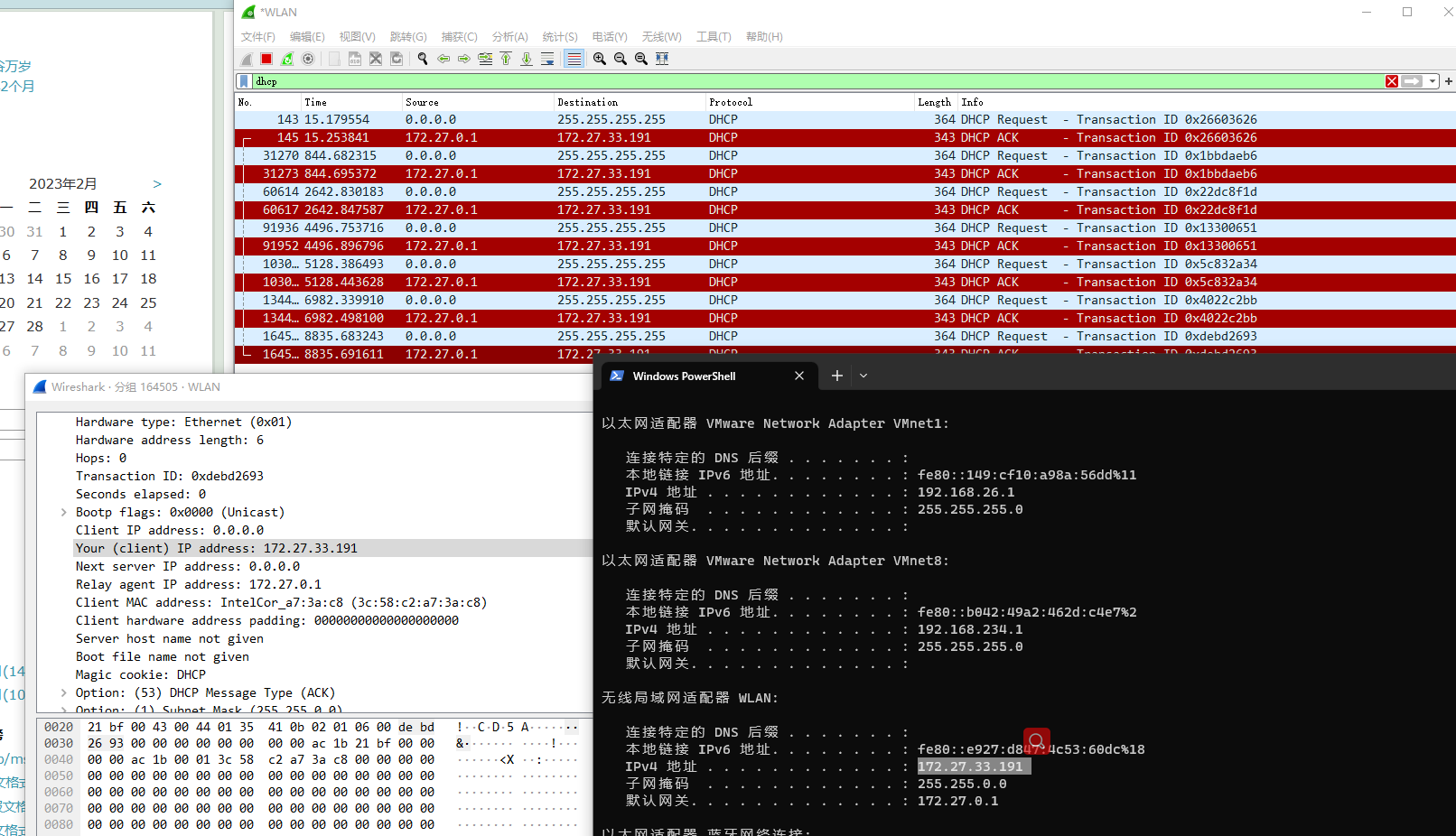The image size is (1456, 836).
Task: Select Transaction ID: 0xdebd2693 line
Action: click(x=170, y=476)
